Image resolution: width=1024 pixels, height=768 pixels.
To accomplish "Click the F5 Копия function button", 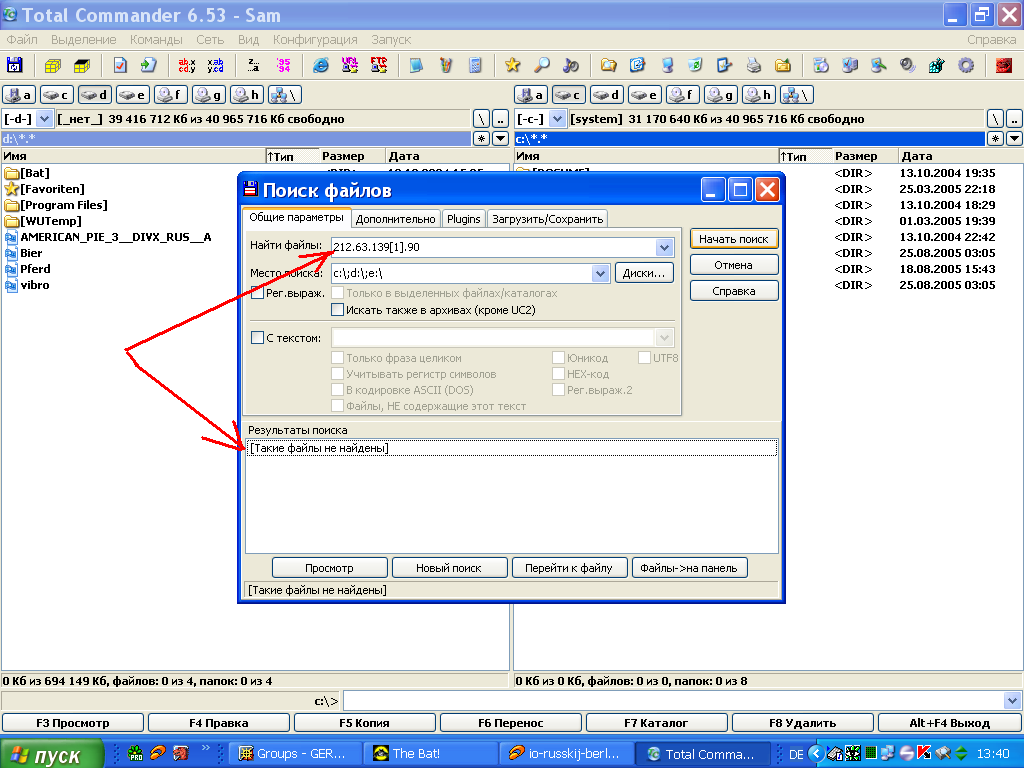I will pyautogui.click(x=364, y=723).
